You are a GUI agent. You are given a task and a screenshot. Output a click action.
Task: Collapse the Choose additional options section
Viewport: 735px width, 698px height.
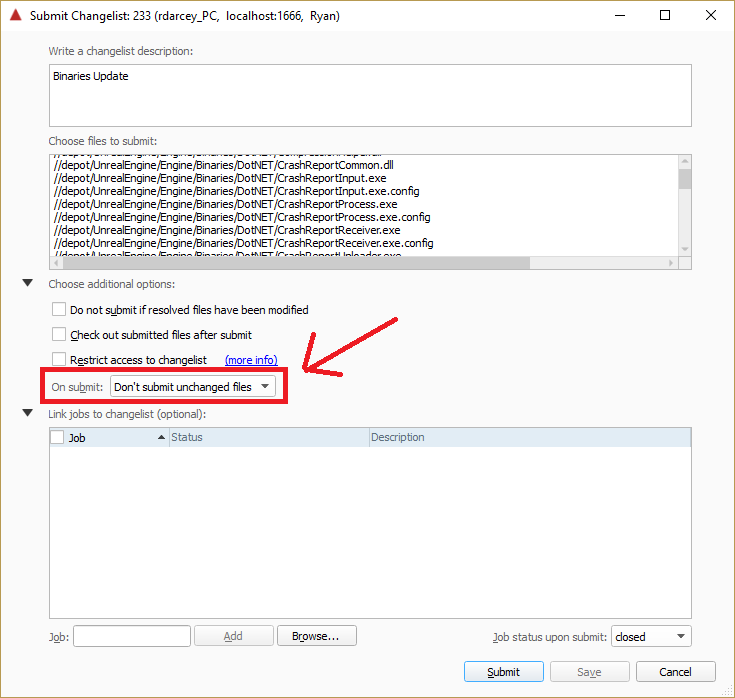click(x=28, y=283)
